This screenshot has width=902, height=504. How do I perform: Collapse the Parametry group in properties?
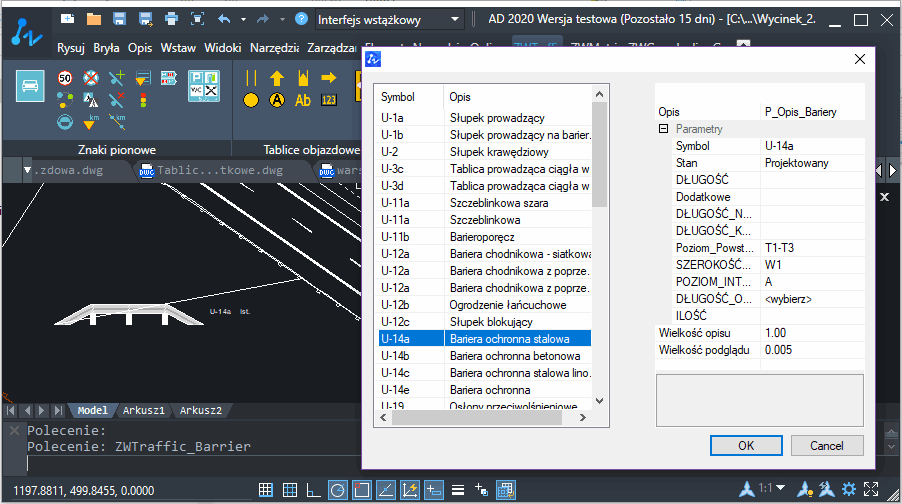click(x=663, y=129)
